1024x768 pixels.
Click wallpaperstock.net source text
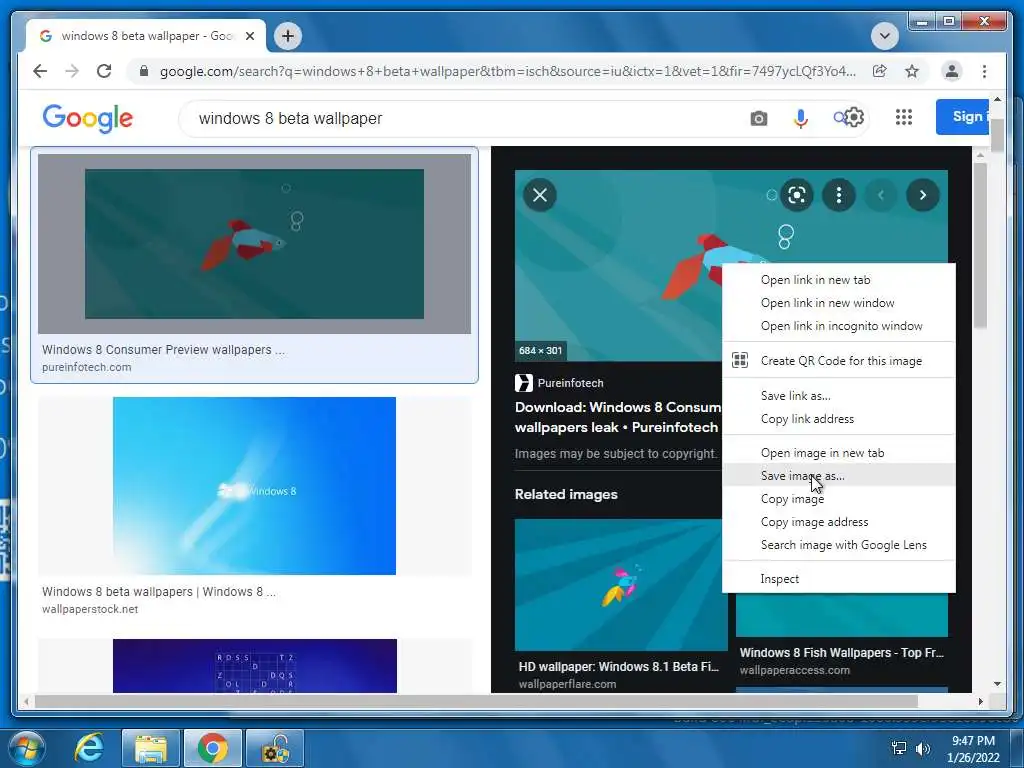tap(90, 609)
